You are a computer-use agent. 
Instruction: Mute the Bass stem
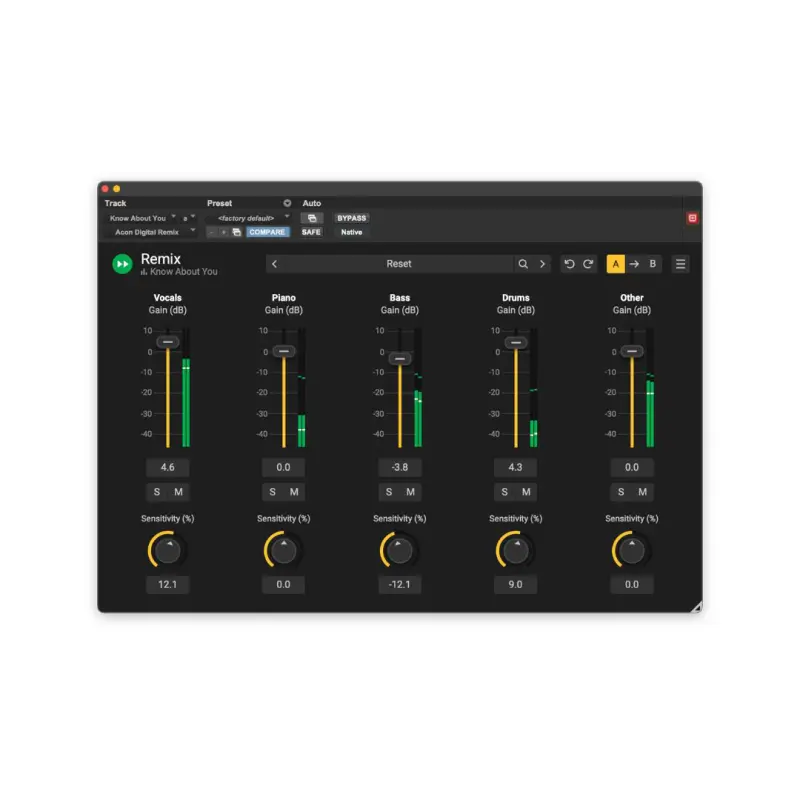(x=410, y=492)
